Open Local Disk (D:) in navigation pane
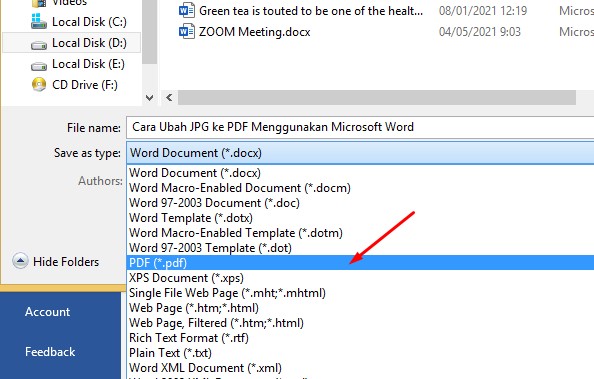The image size is (594, 379). [x=72, y=43]
